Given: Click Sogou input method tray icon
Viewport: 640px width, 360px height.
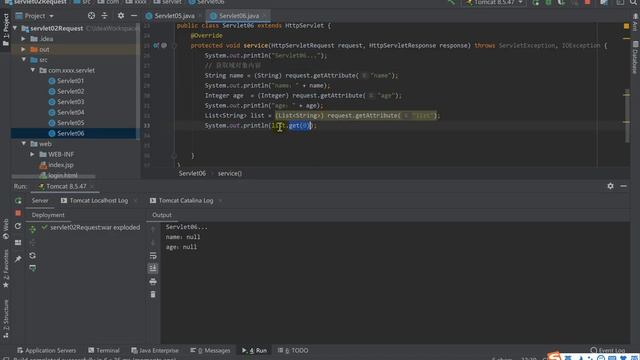Looking at the screenshot, I should pos(554,356).
